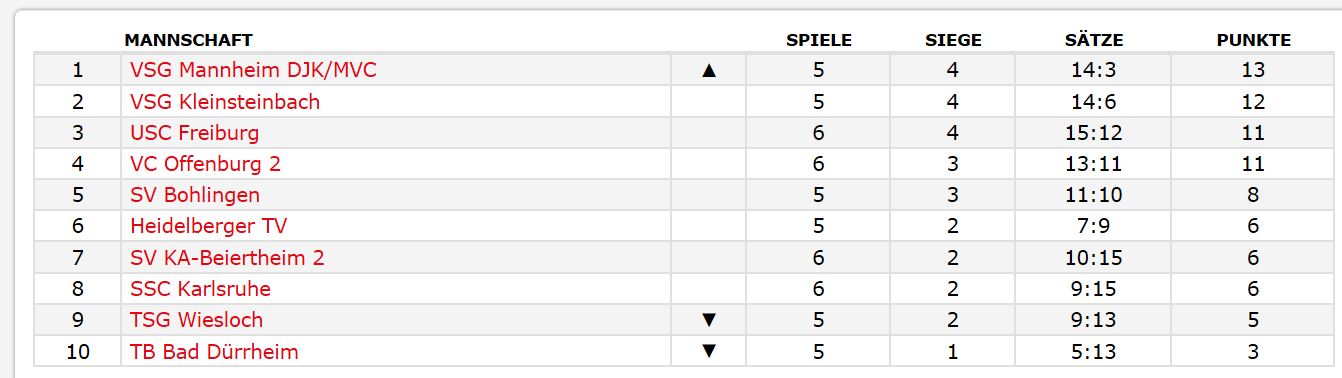
Task: Open Heidelberger TV team page
Action: point(209,226)
